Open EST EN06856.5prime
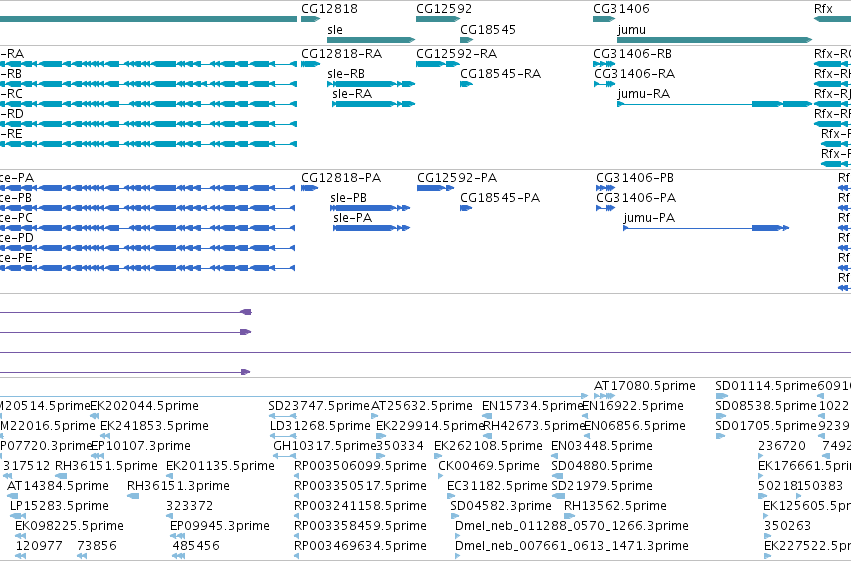 [x=635, y=426]
